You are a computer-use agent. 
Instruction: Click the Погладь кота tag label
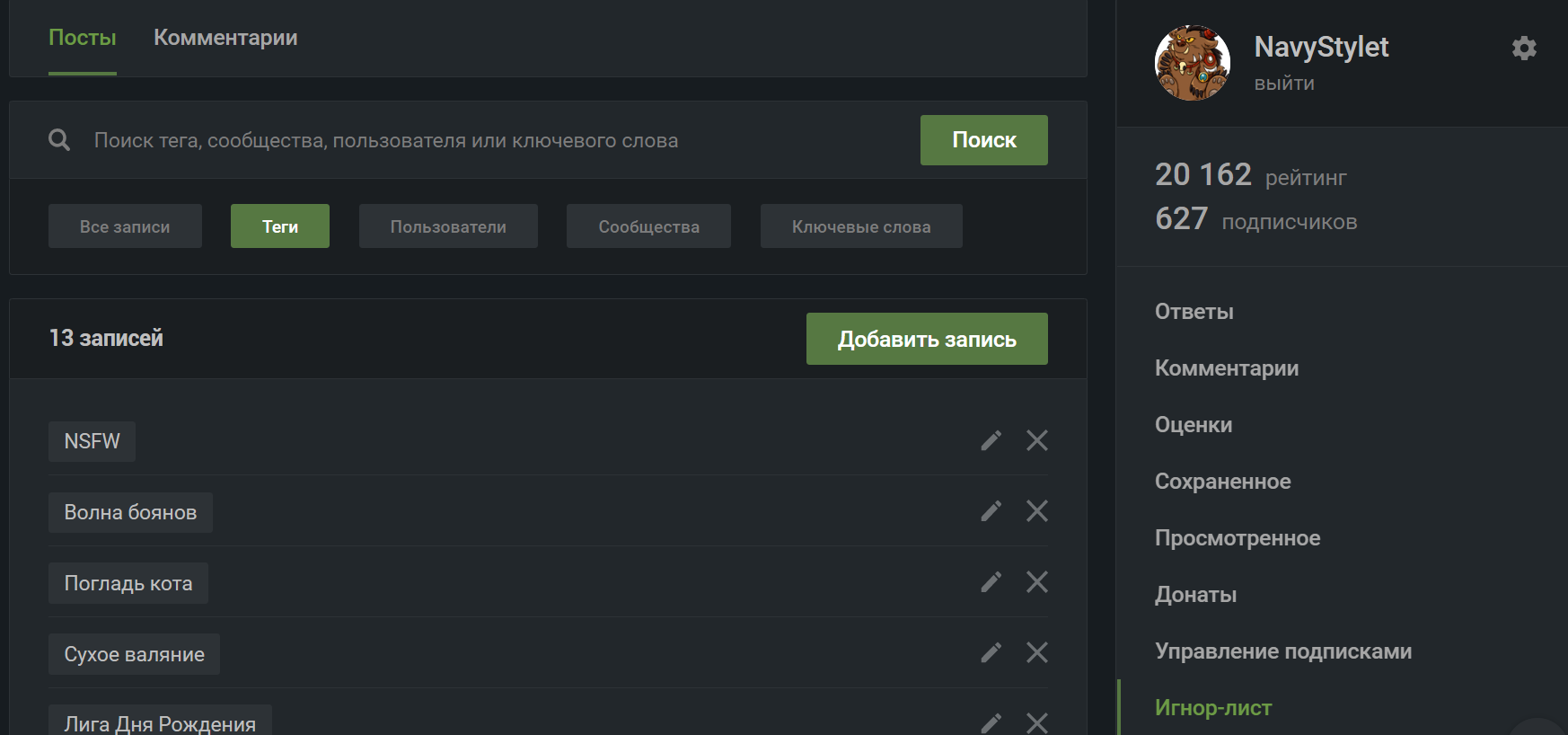(128, 583)
